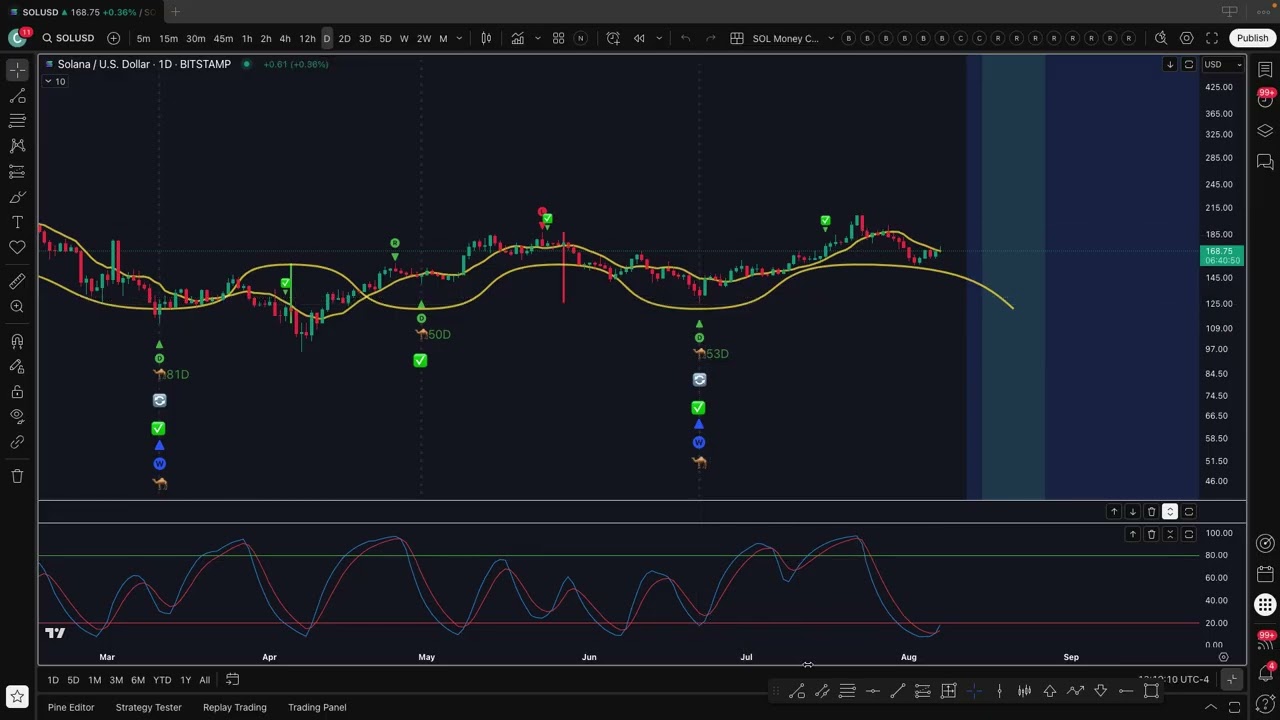
Task: Select the rectangle drawing tool in favorites bar
Action: pyautogui.click(x=1151, y=691)
